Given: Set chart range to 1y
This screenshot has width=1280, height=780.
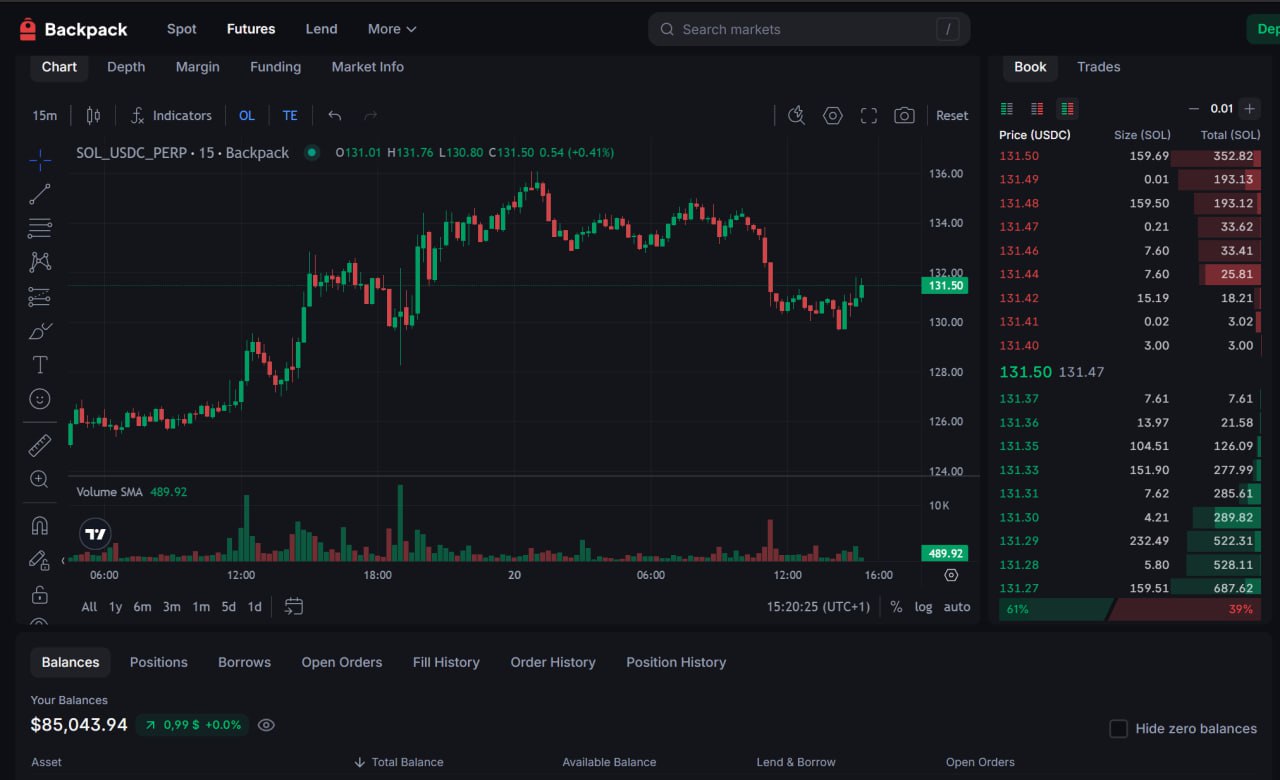Looking at the screenshot, I should tap(115, 606).
